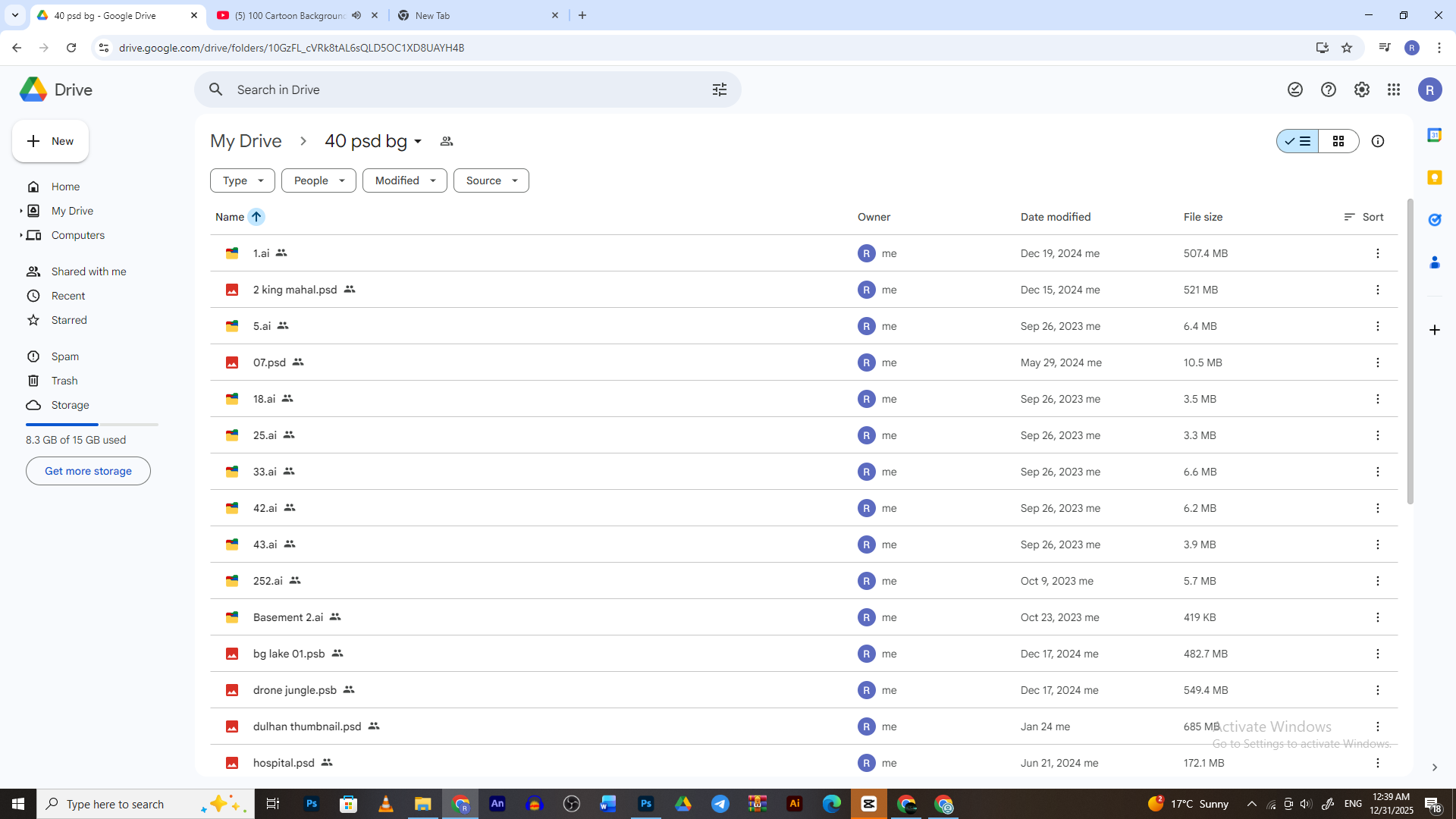Image resolution: width=1456 pixels, height=819 pixels.
Task: Click the Get more storage button
Action: pyautogui.click(x=88, y=471)
